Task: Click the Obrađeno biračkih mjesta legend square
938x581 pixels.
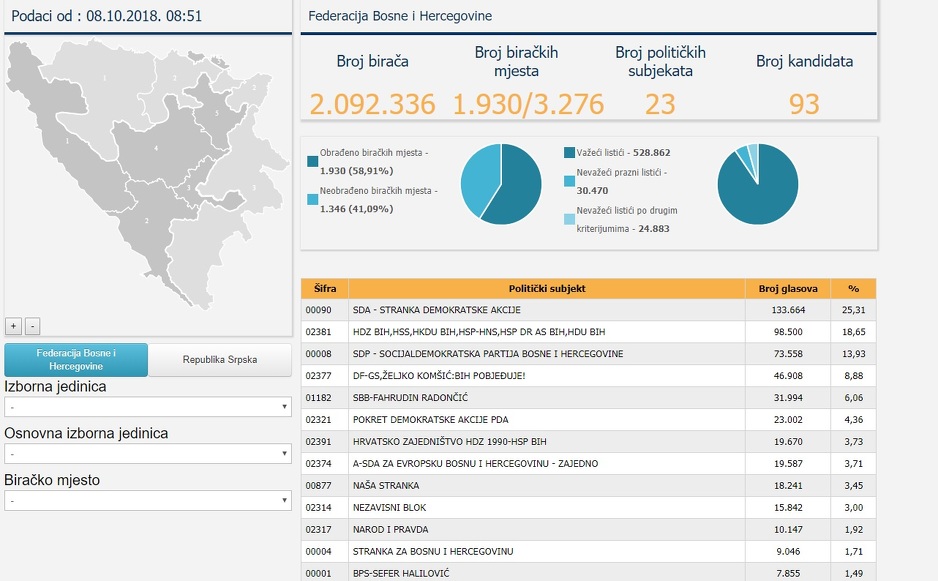Action: point(312,160)
